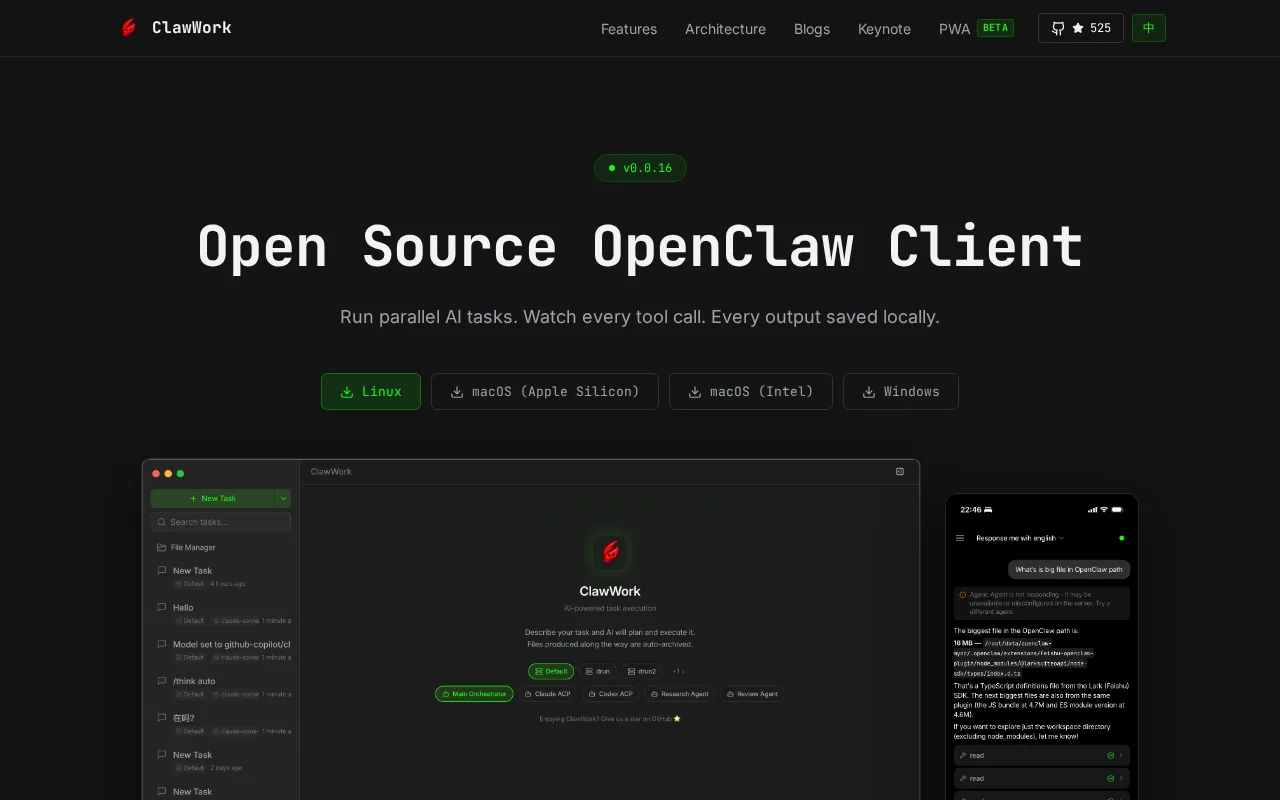Select the Main Orchestrator agent pill
This screenshot has width=1280, height=800.
474,694
